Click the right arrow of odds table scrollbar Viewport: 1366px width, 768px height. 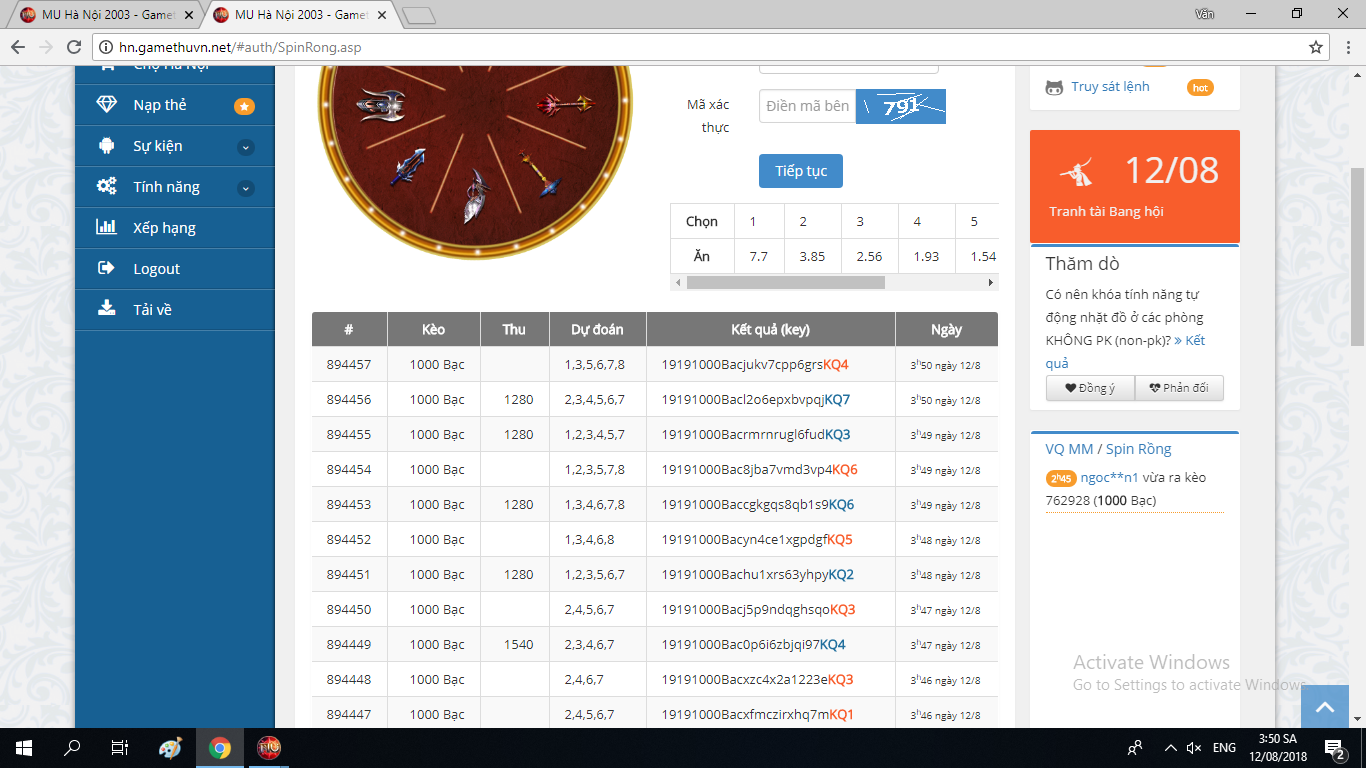(991, 283)
